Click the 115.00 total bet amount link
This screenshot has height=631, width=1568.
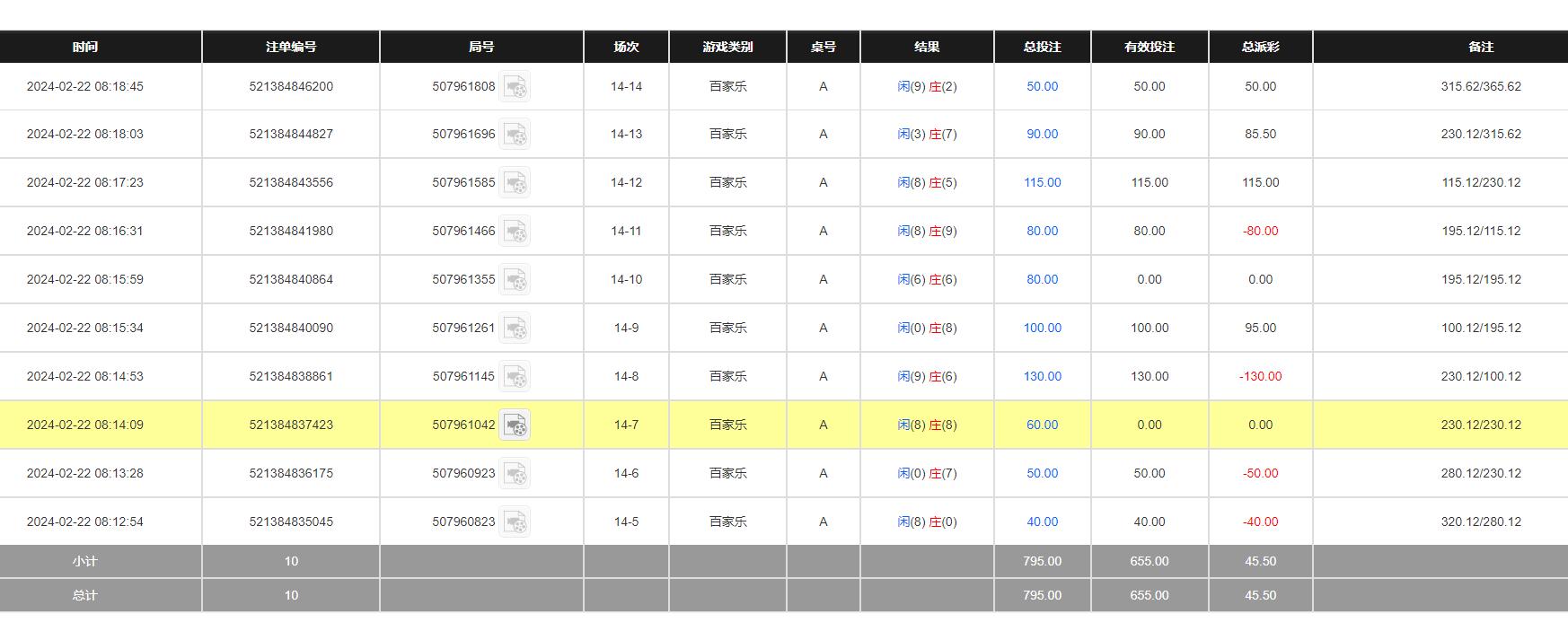coord(1042,183)
